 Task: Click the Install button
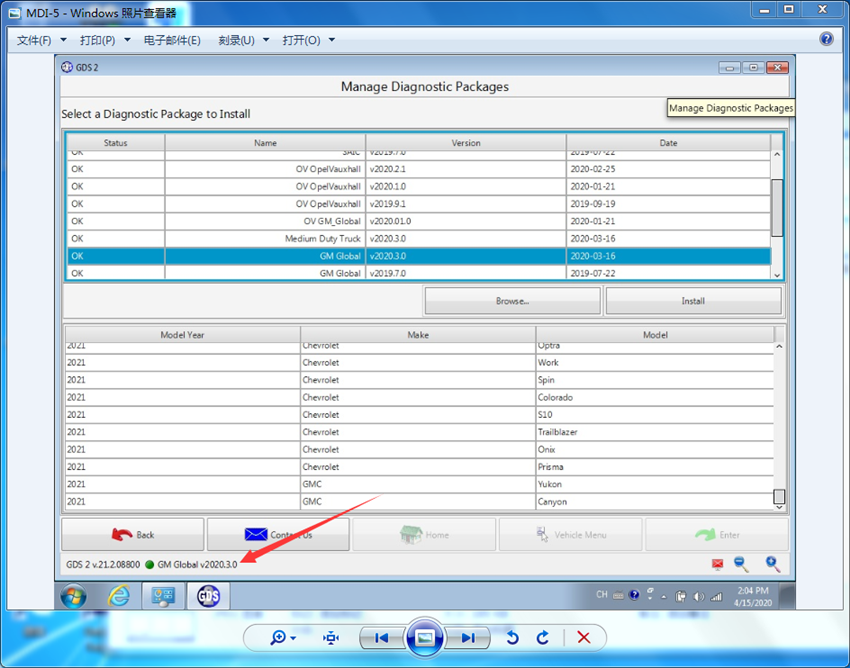coord(693,301)
